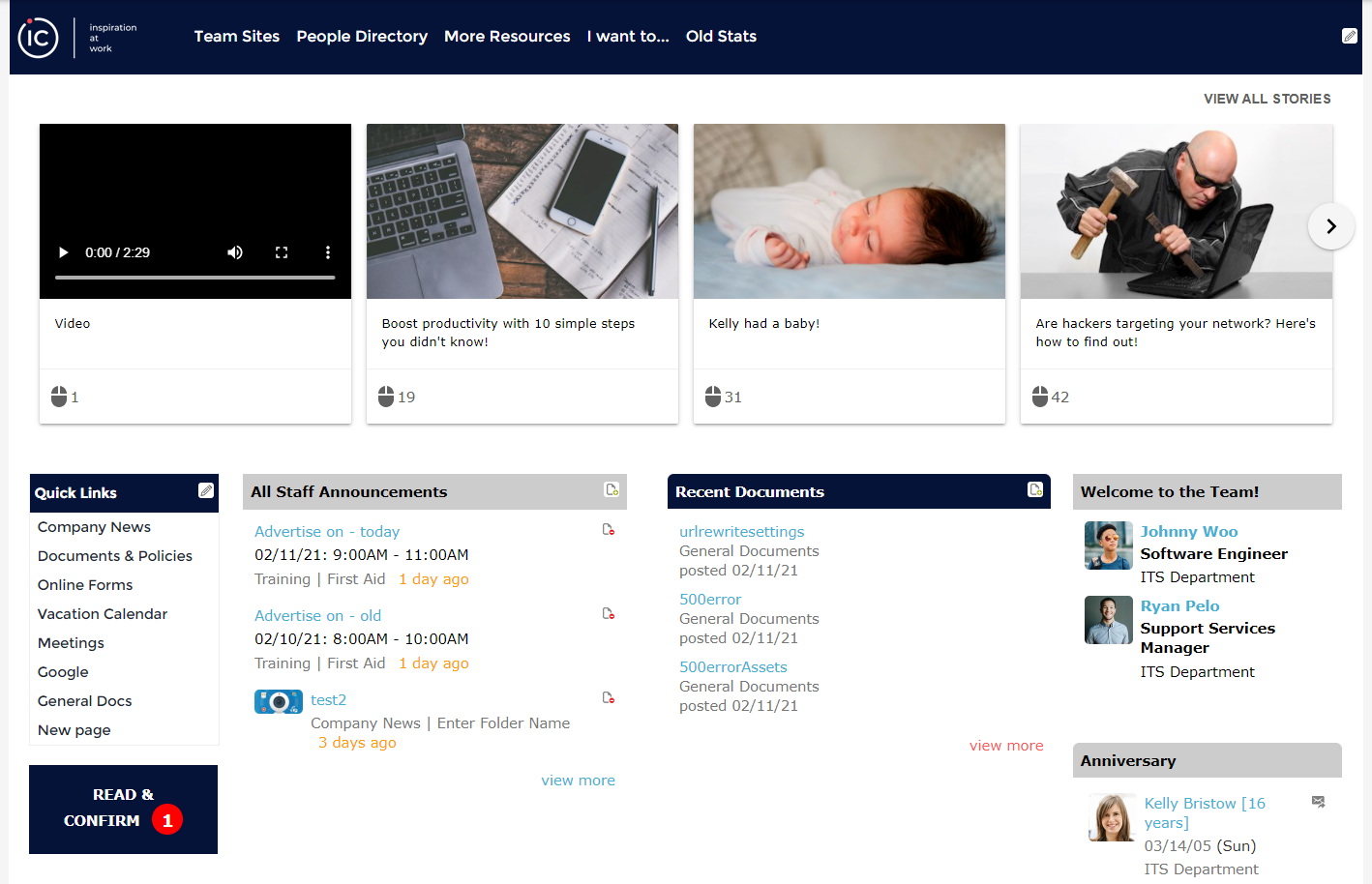
Task: Open the READ & CONFIRM panel
Action: point(124,809)
